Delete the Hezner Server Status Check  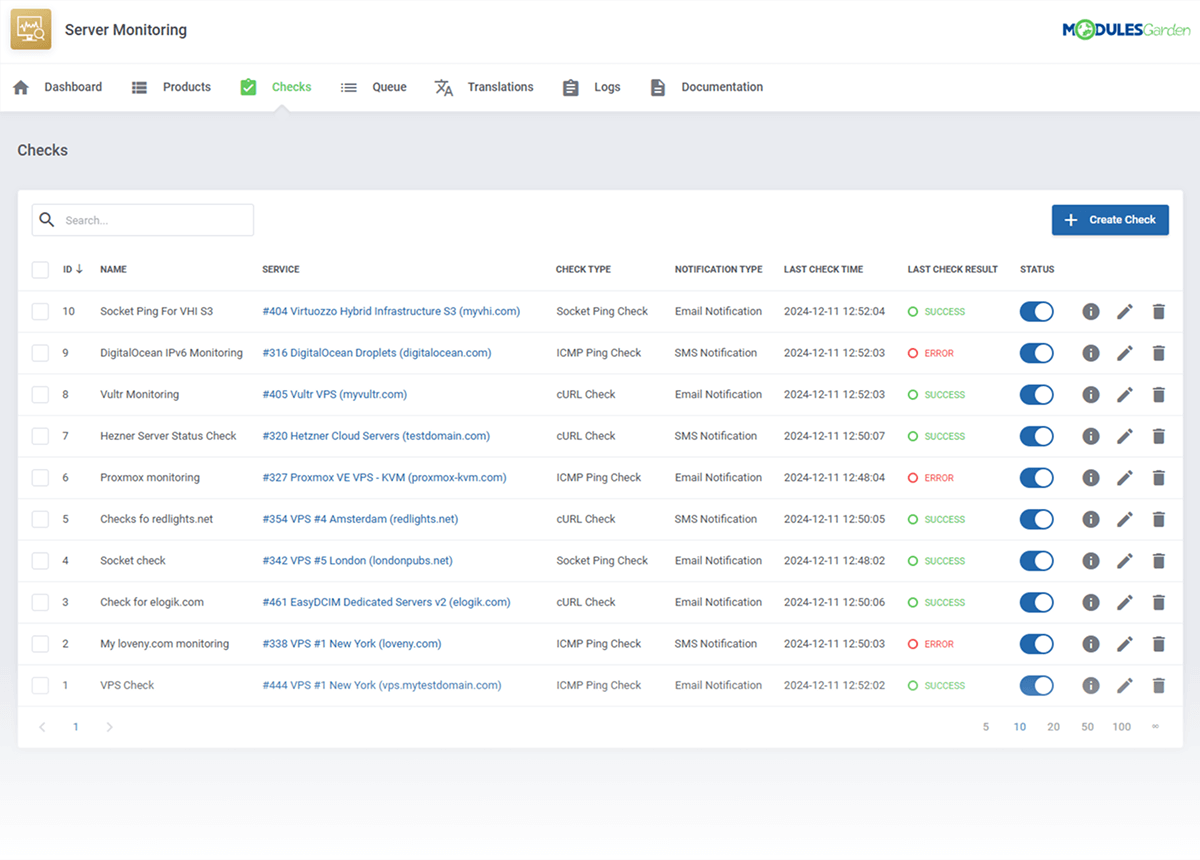coord(1159,436)
